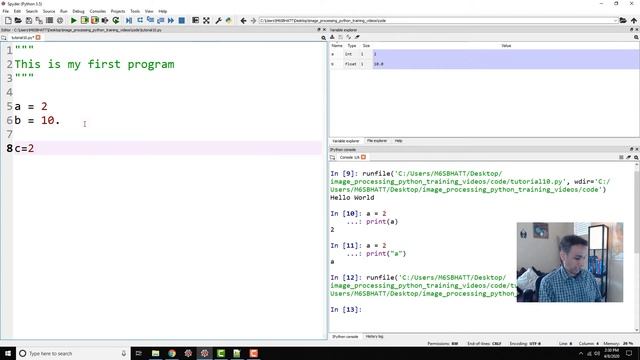Place cursor on line 8 c=2
This screenshot has height=360, width=640.
click(x=24, y=148)
